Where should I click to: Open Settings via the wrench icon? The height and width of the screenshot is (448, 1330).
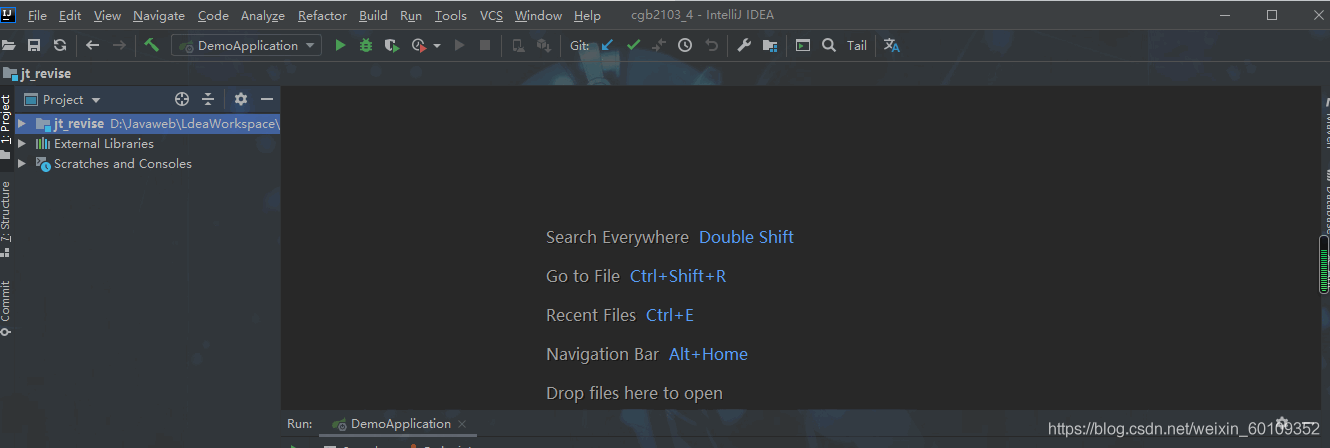tap(744, 45)
